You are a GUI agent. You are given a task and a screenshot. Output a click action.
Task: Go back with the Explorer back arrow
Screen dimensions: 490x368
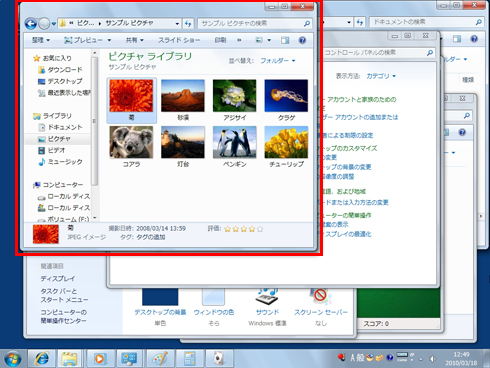coord(31,24)
